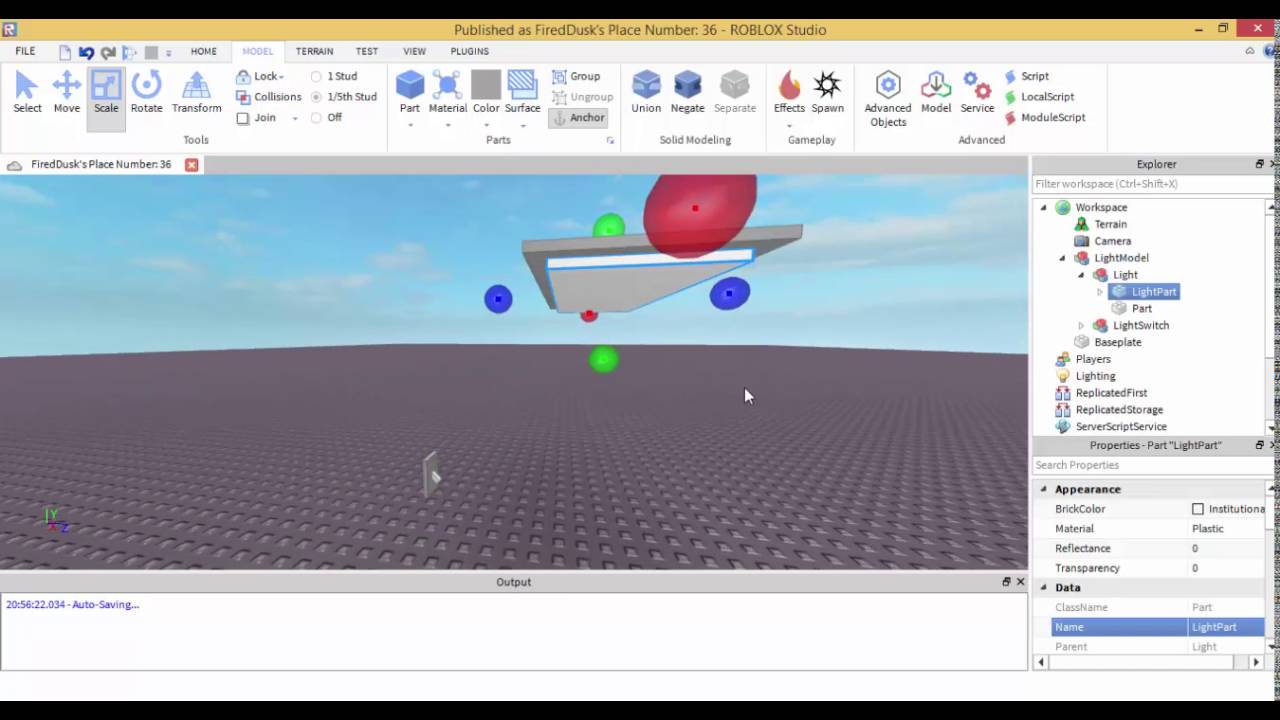Collapse the LightModel node

[1063, 258]
